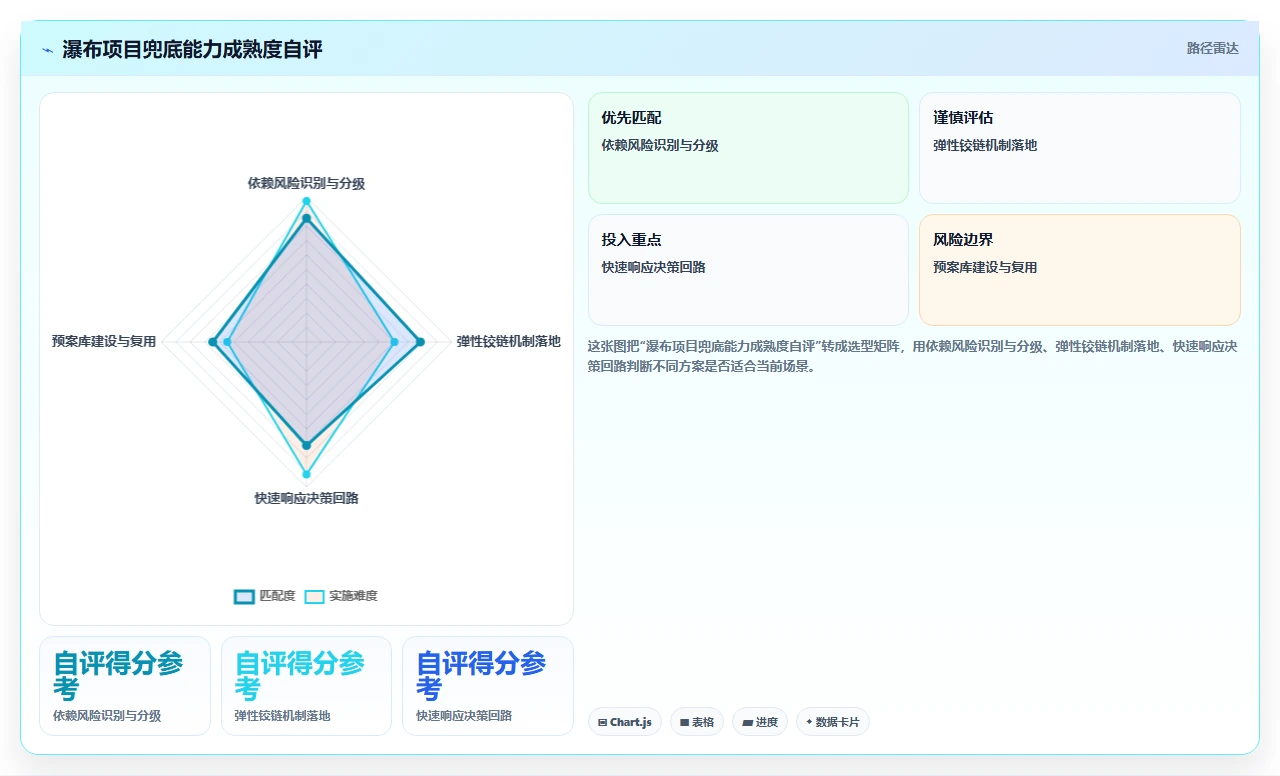Click the 自评得分参考 card for 快速响应决策回路
The image size is (1280, 776).
pyautogui.click(x=488, y=686)
